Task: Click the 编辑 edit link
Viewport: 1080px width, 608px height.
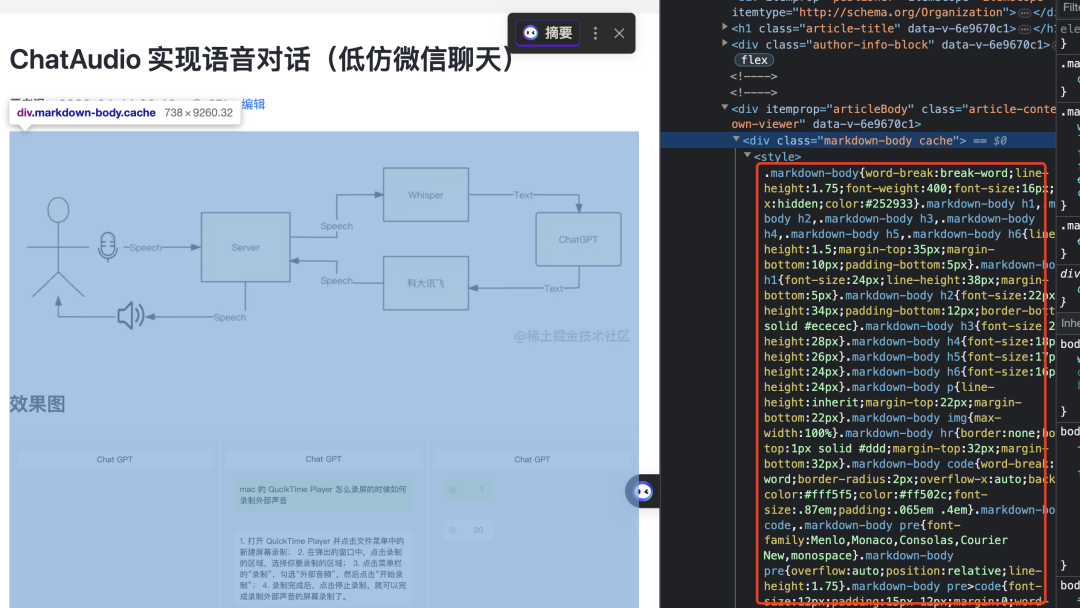Action: (251, 104)
